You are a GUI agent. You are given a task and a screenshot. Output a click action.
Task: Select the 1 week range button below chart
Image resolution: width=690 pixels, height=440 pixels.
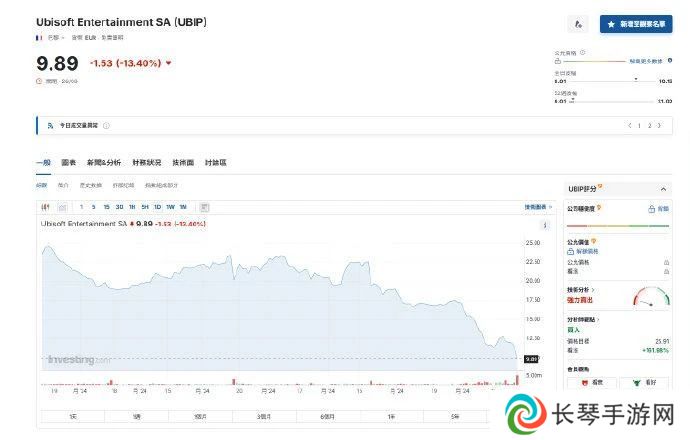136,416
